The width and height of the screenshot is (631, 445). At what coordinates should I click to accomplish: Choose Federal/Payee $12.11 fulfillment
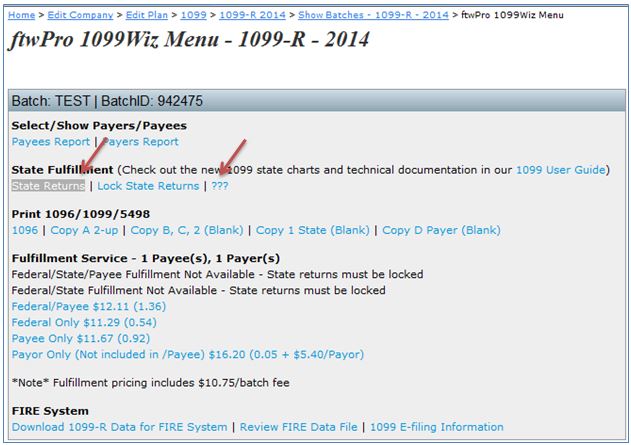pyautogui.click(x=89, y=307)
